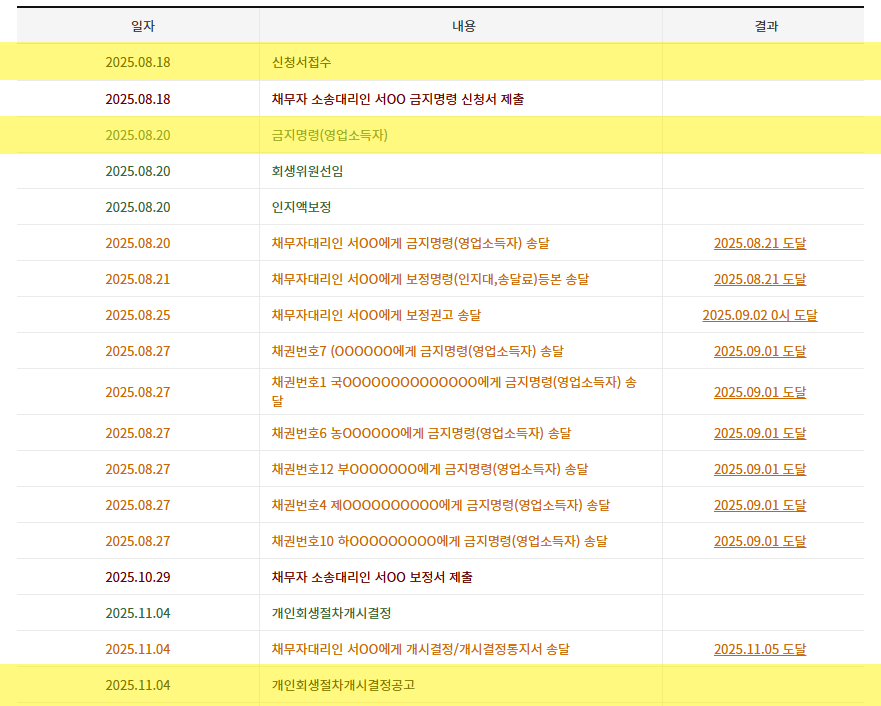Open 채권번호7 delivery result link
The width and height of the screenshot is (881, 706).
tap(759, 351)
